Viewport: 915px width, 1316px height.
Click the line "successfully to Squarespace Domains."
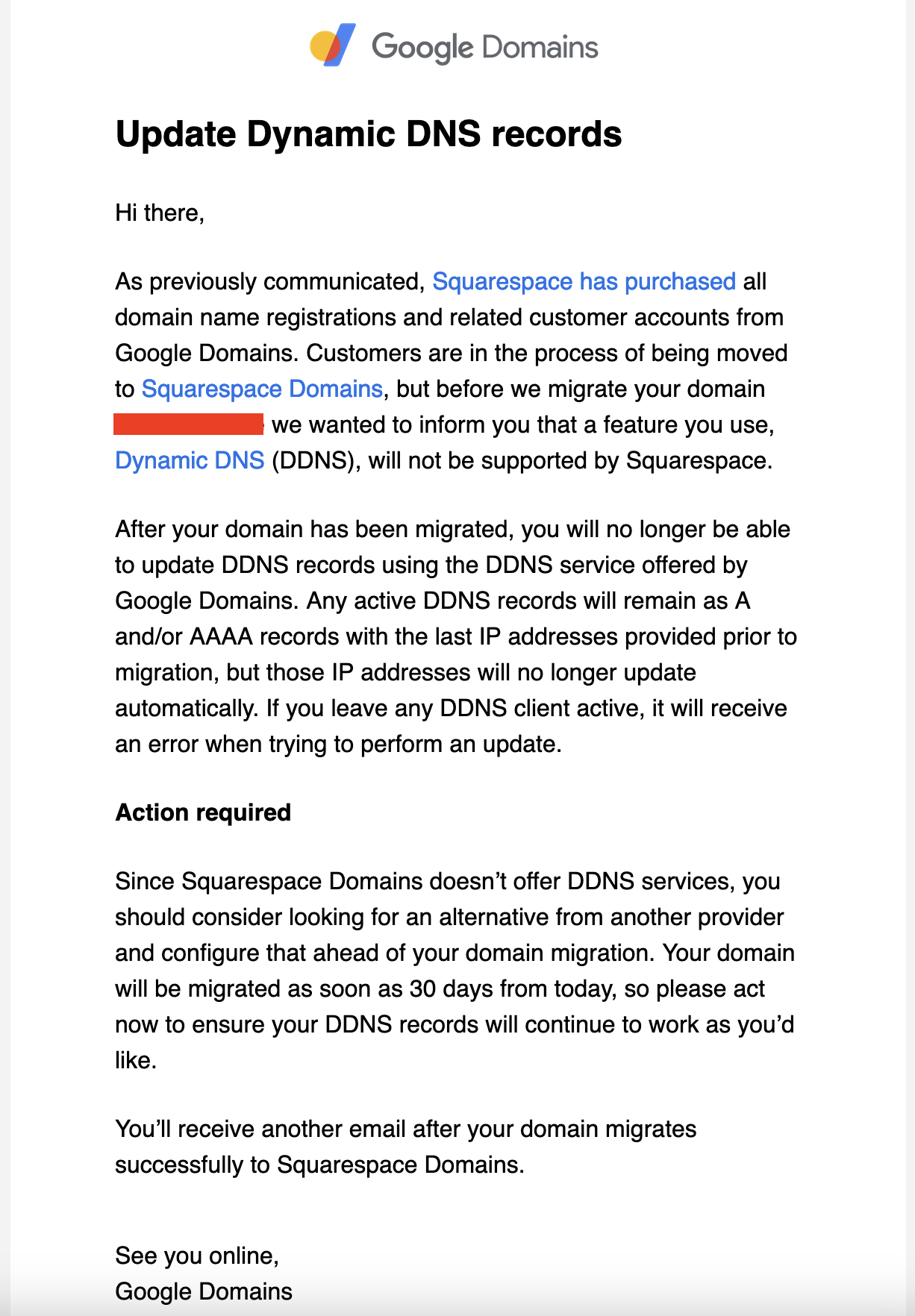click(319, 1165)
